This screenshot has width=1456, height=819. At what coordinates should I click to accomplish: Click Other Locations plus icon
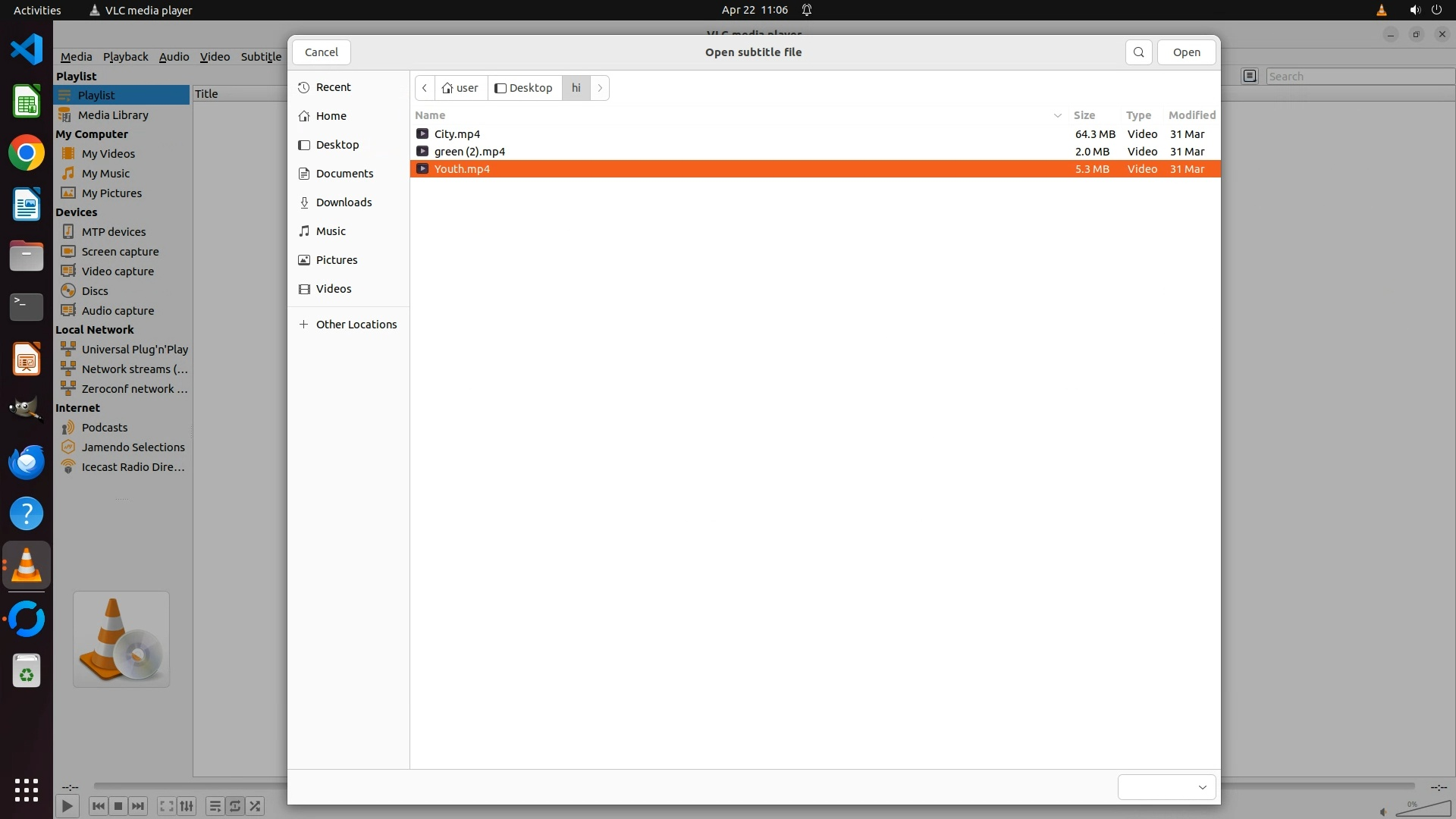pyautogui.click(x=304, y=325)
